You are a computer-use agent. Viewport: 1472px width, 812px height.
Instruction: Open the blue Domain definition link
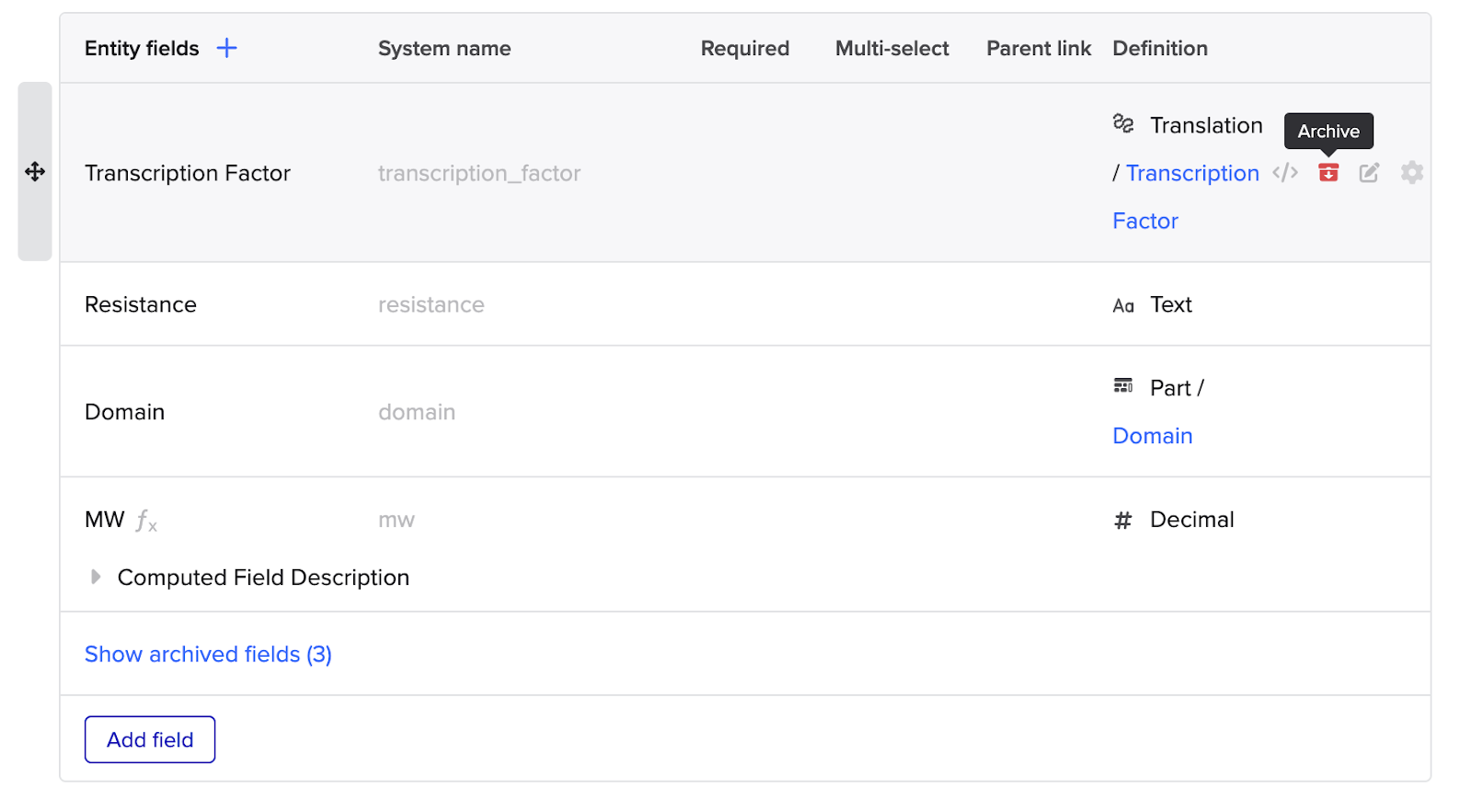click(1152, 436)
